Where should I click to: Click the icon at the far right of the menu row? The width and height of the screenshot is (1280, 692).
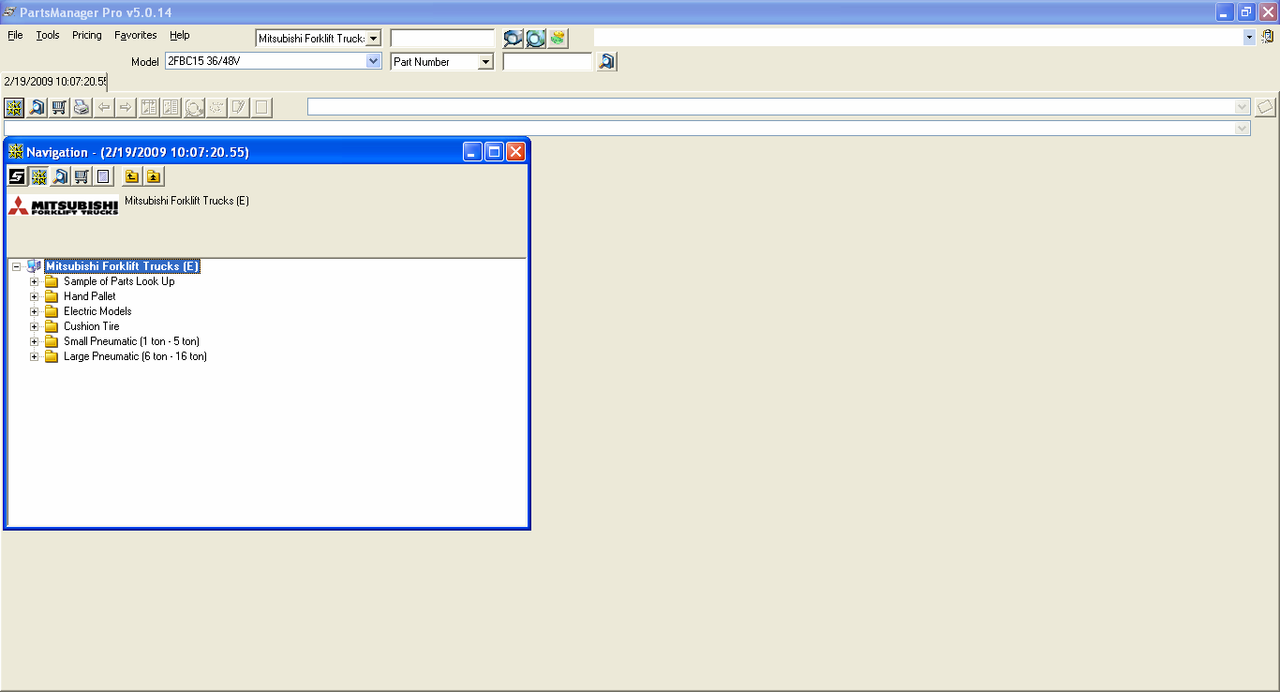coord(1268,36)
